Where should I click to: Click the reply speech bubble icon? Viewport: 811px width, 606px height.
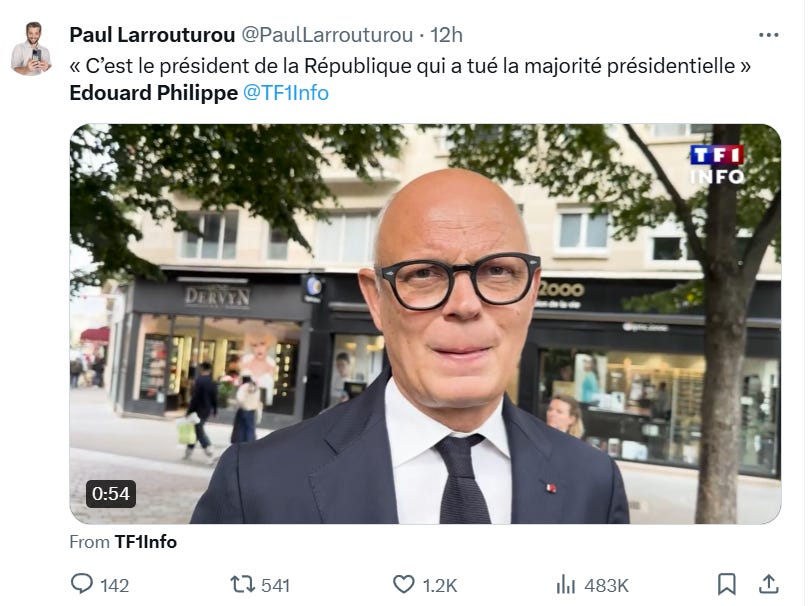82,584
